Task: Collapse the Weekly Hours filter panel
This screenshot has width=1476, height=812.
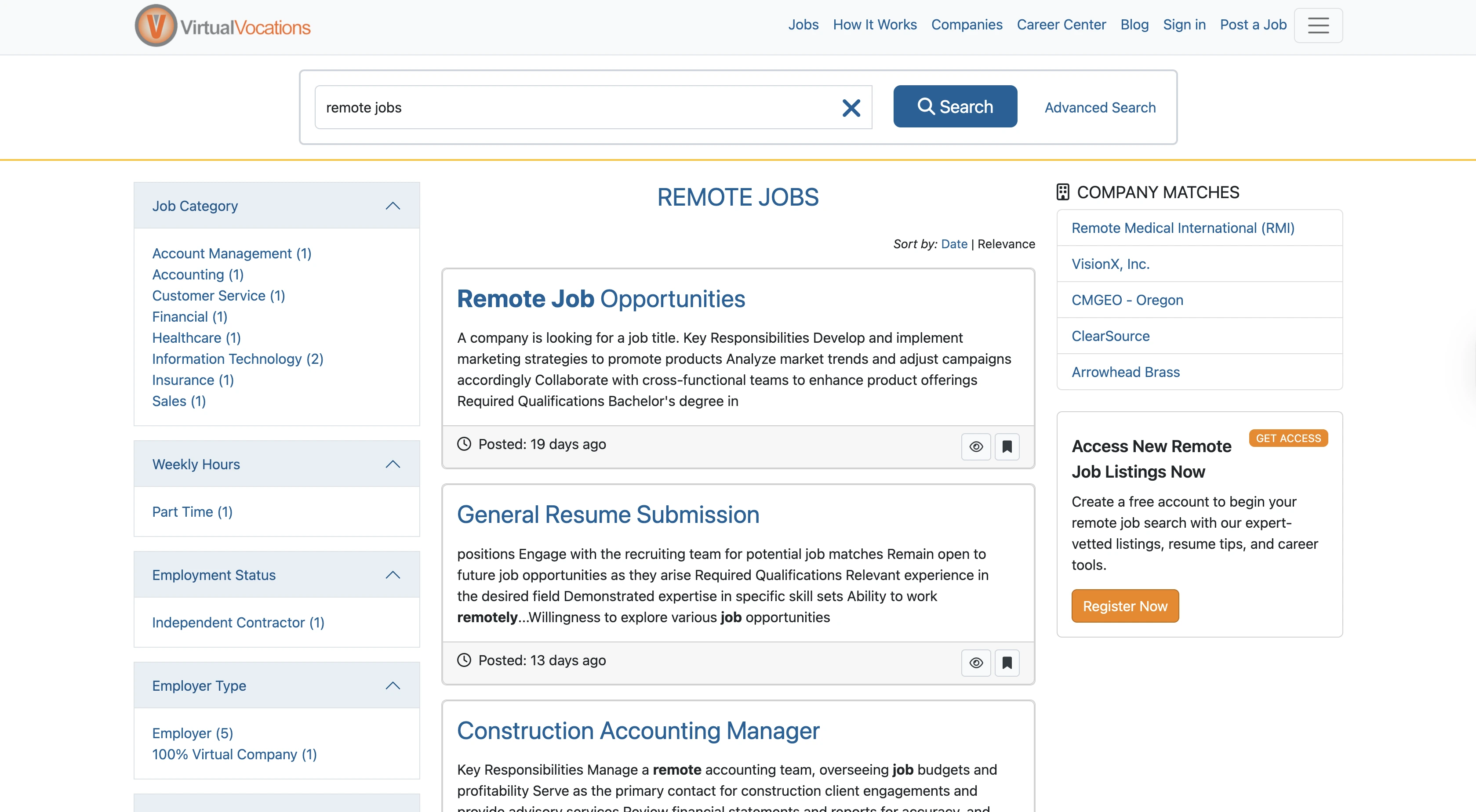Action: coord(393,464)
